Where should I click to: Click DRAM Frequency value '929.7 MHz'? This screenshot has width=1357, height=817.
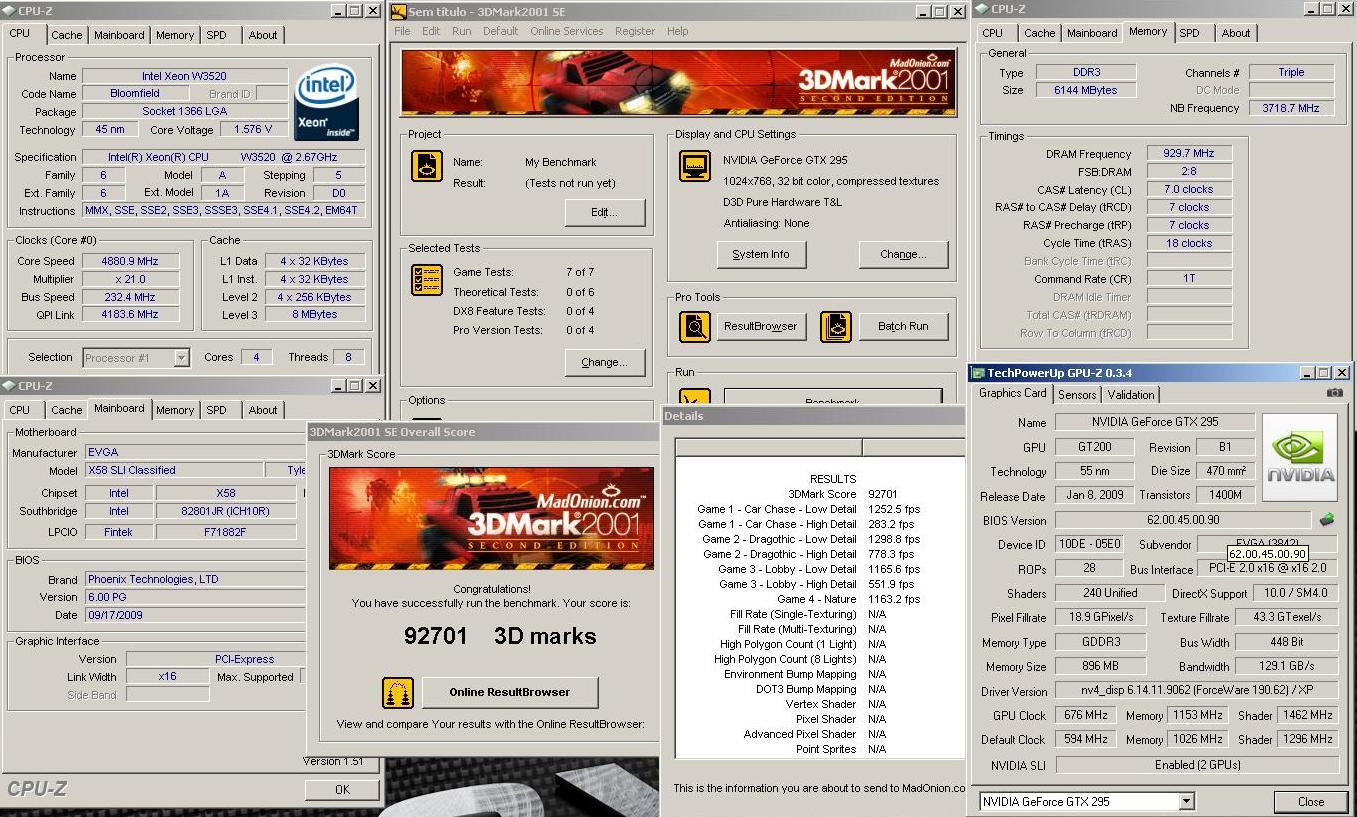click(x=1189, y=153)
